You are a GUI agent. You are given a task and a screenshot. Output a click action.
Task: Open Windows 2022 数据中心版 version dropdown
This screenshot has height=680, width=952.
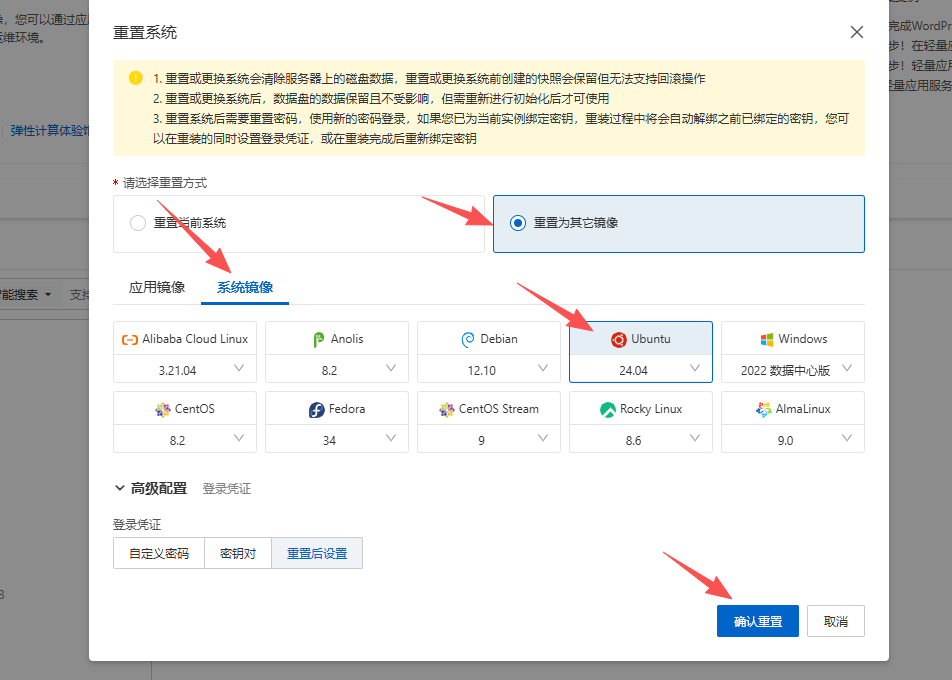pyautogui.click(x=793, y=369)
